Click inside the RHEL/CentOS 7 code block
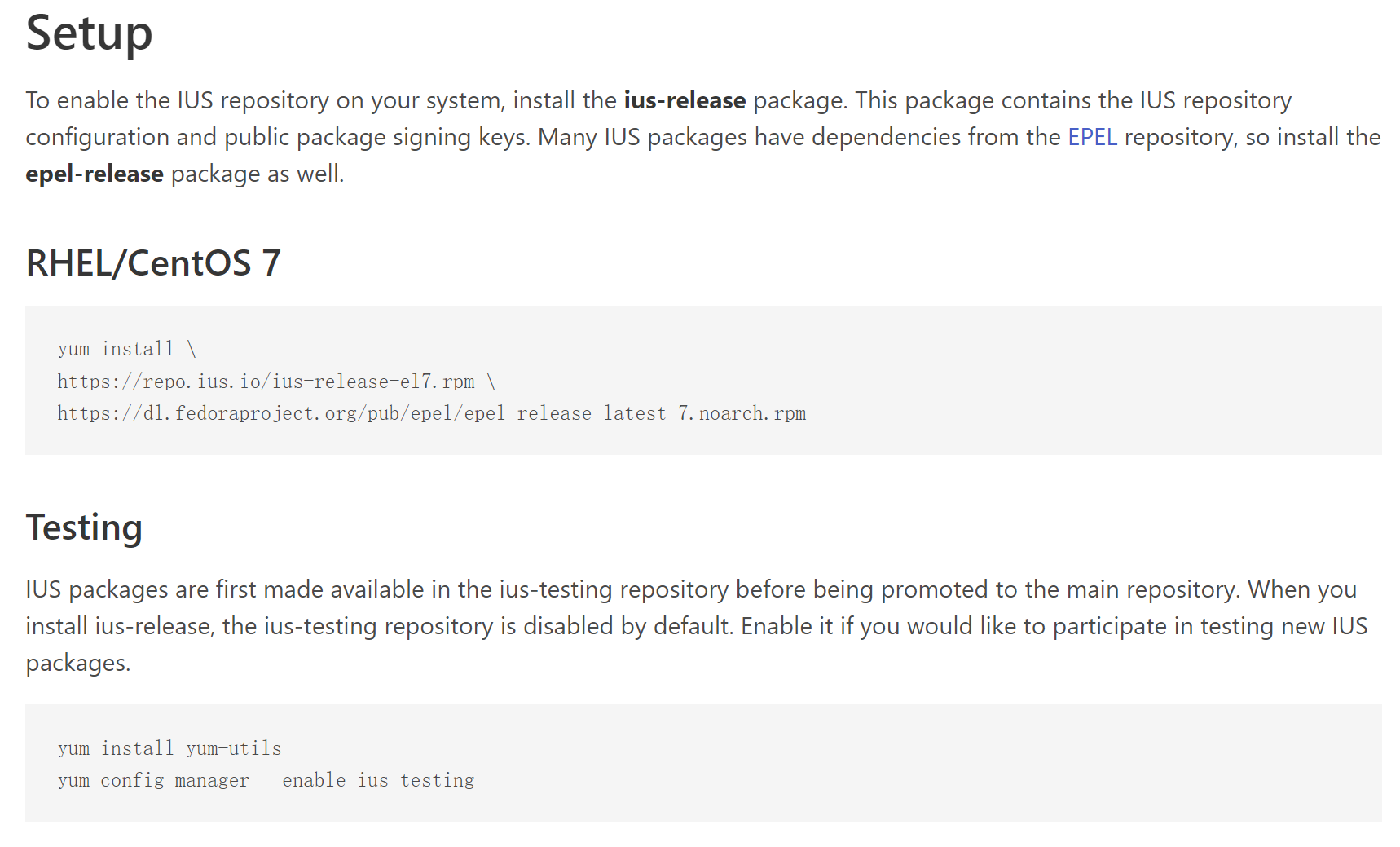The height and width of the screenshot is (847, 1400). coord(703,380)
